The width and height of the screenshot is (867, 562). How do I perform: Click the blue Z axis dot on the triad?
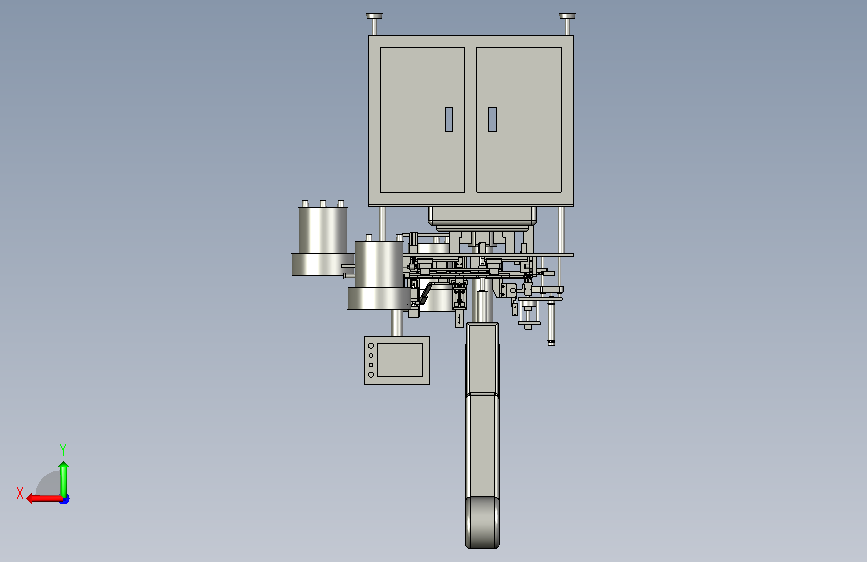click(65, 499)
